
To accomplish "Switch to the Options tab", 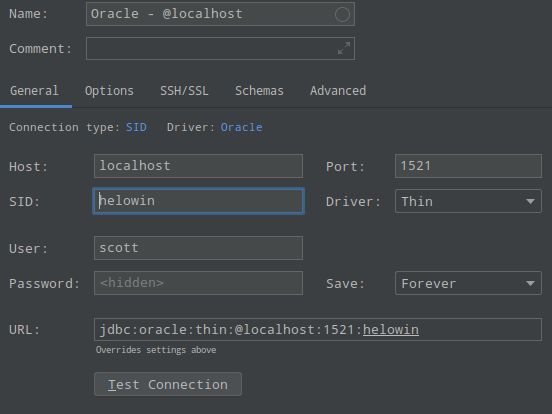I will point(109,91).
